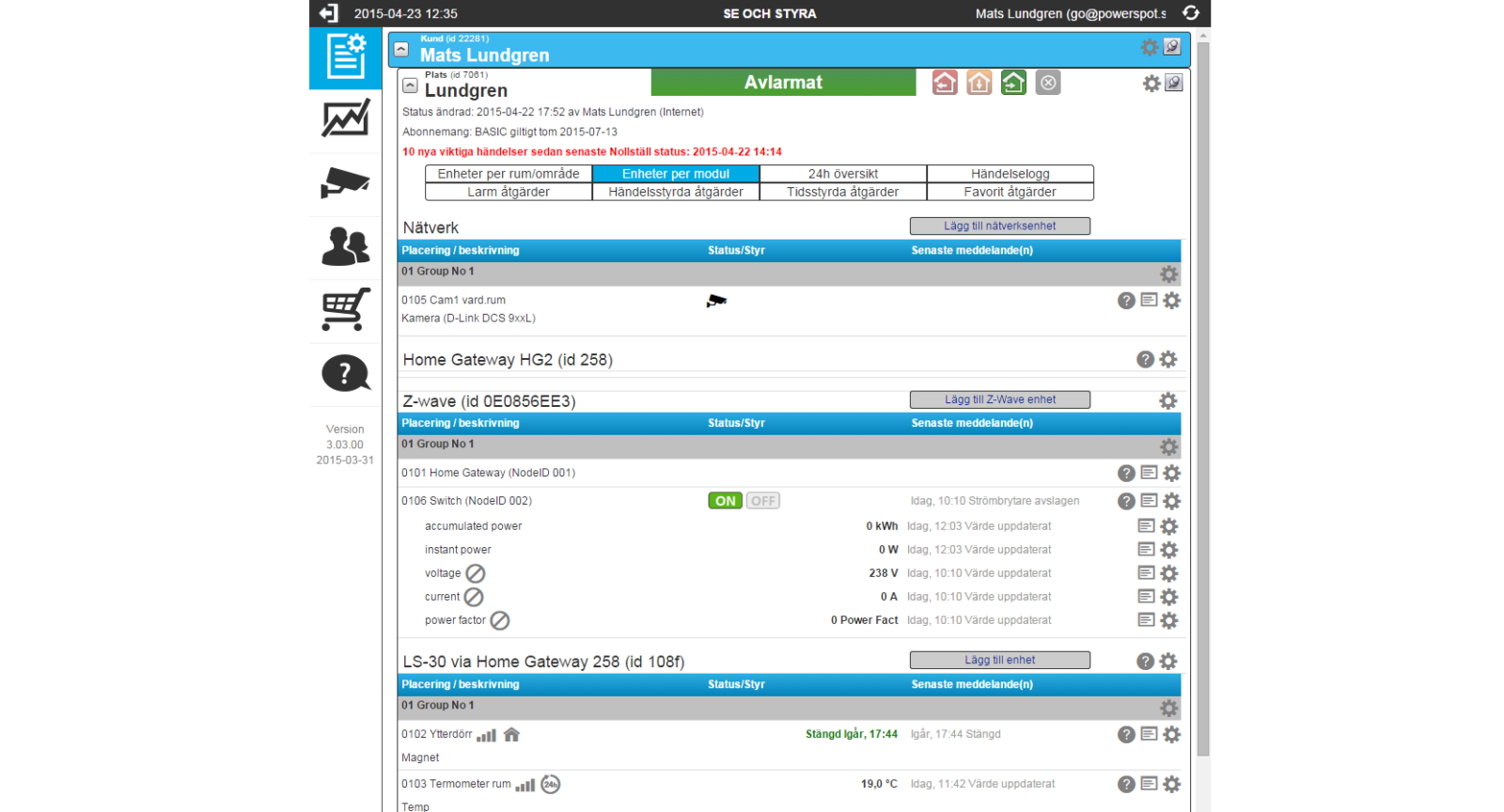Turn the Switch NodeID 002 OFF

763,501
